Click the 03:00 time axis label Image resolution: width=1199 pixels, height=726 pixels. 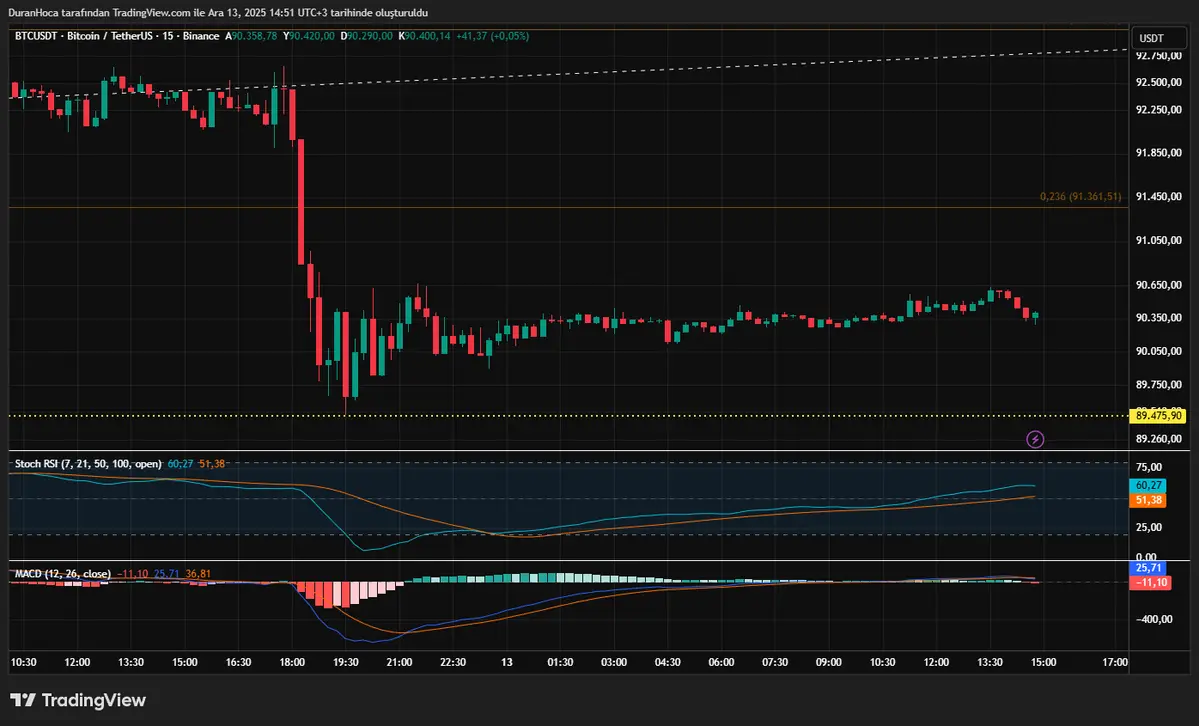click(613, 662)
